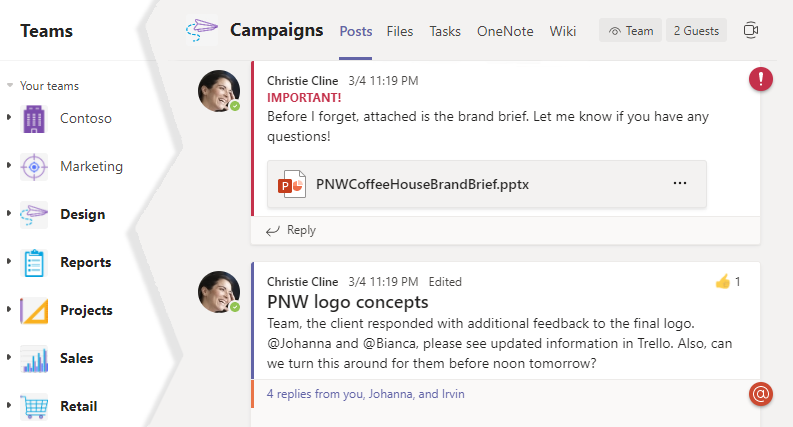
Task: Click the Retail team shopping cart icon
Action: click(34, 406)
